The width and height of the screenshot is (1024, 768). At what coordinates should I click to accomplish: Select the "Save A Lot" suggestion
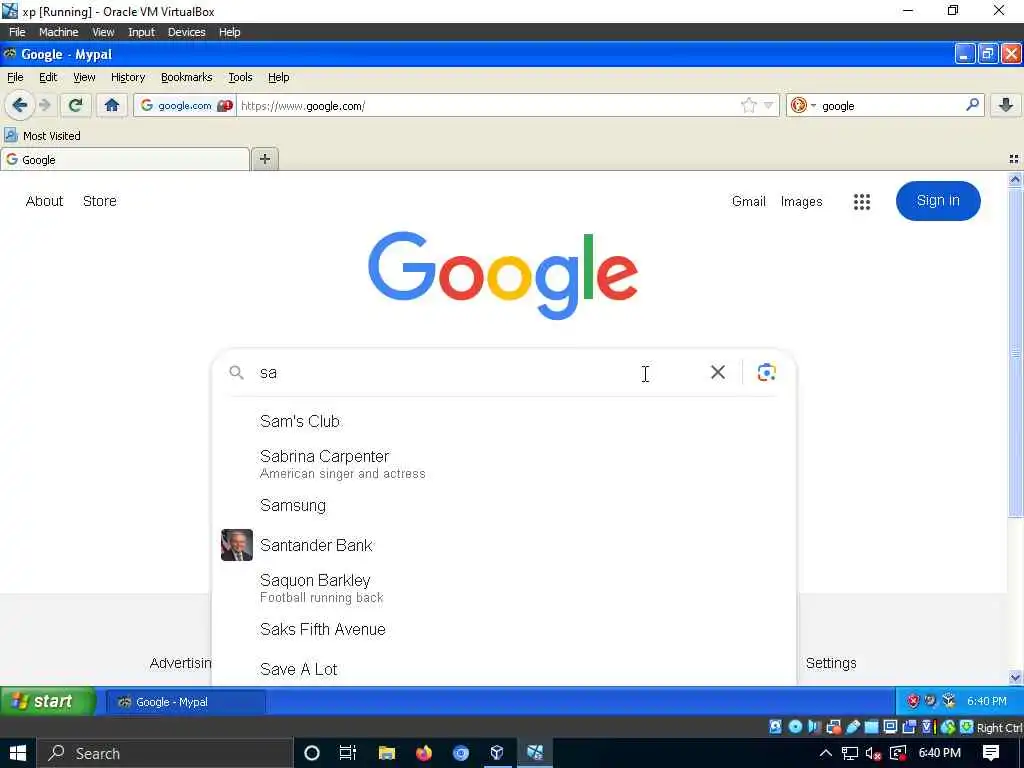[x=298, y=669]
